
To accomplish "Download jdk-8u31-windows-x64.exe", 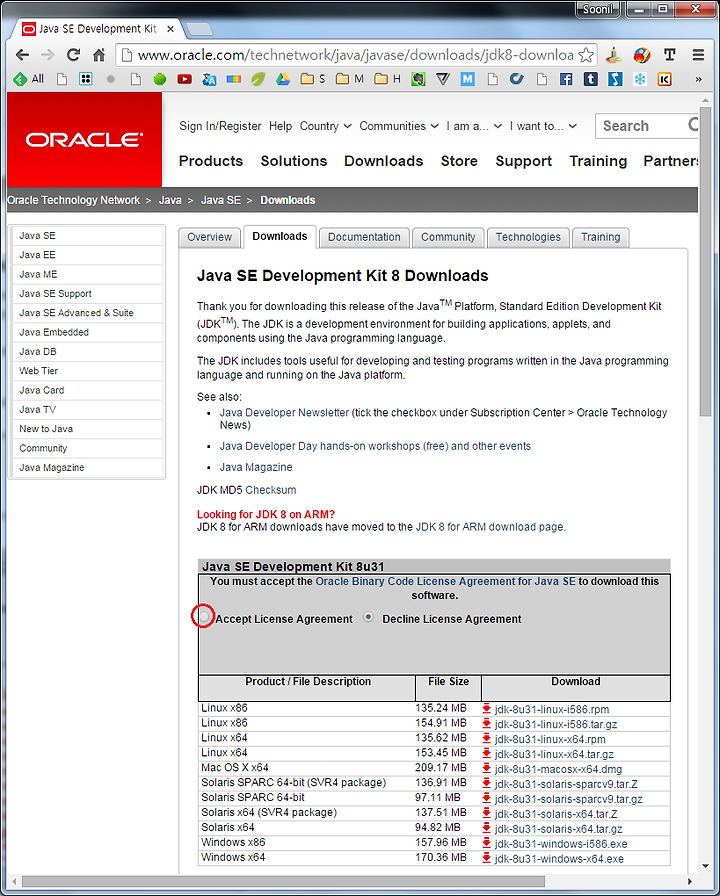I will click(x=559, y=859).
